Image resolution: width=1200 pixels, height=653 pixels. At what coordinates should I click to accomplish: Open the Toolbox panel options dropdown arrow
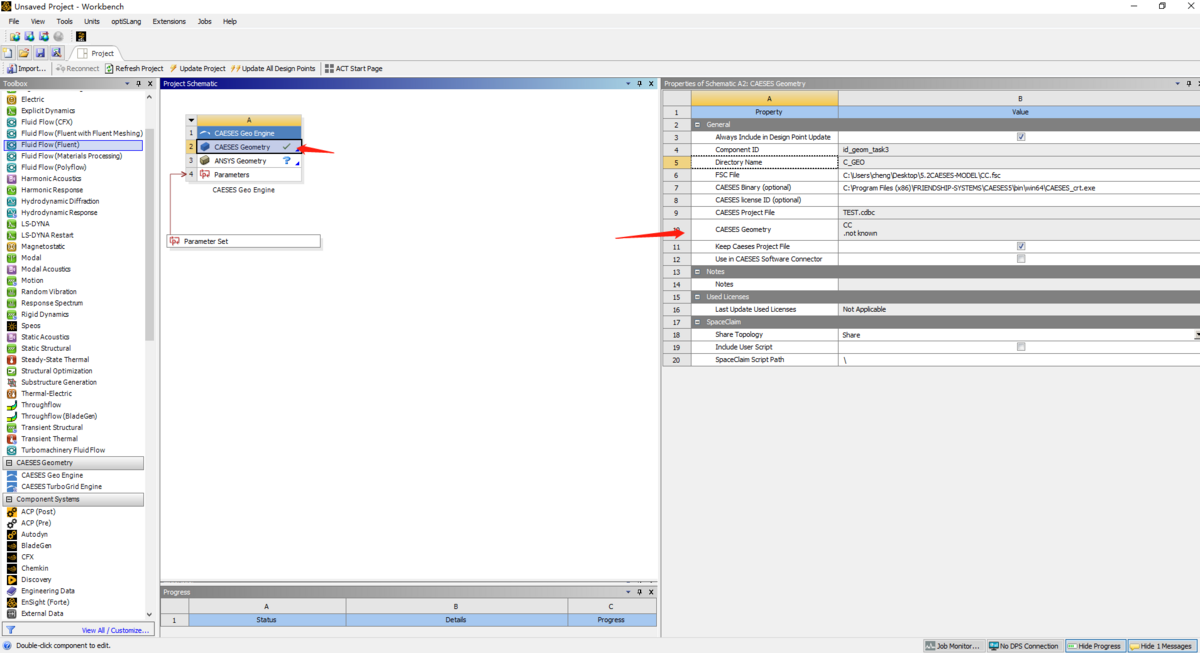[x=127, y=84]
